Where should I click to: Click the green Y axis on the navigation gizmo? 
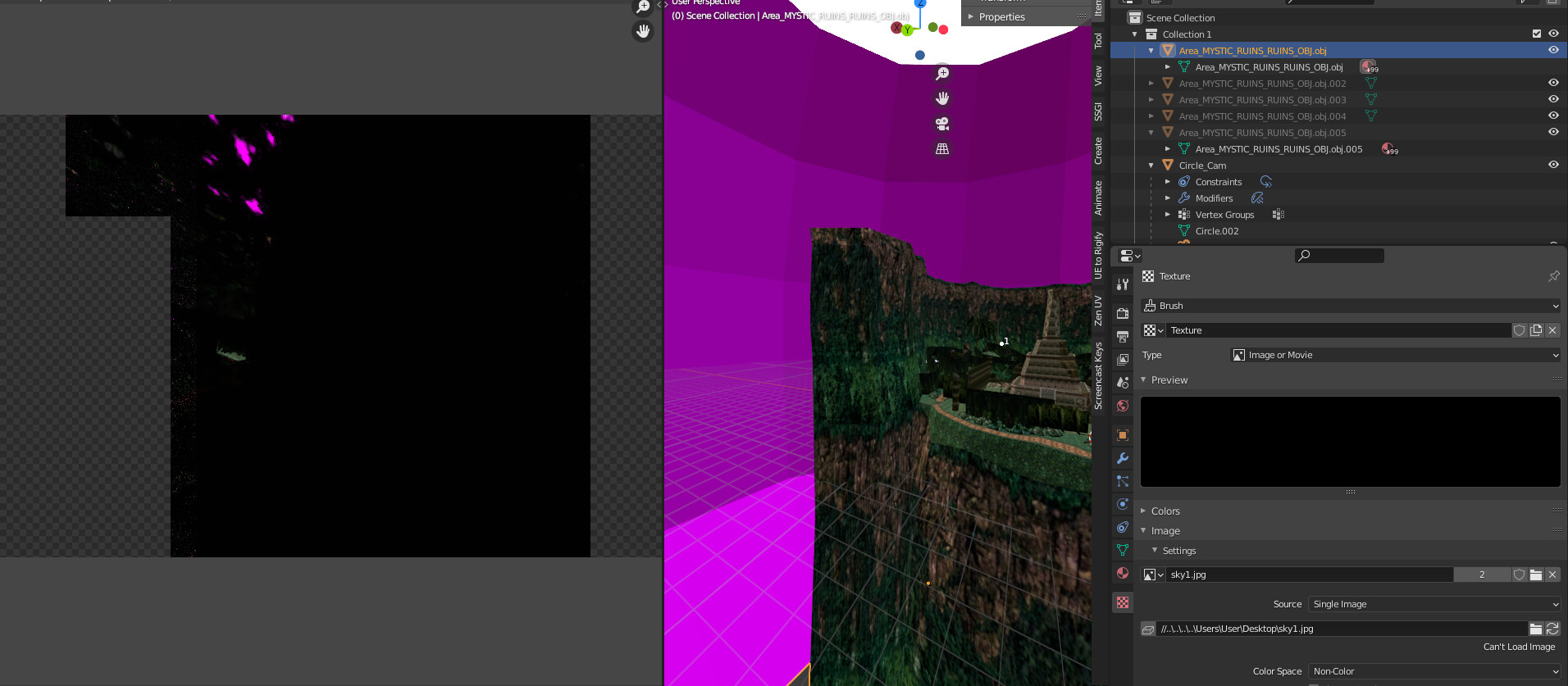[907, 30]
